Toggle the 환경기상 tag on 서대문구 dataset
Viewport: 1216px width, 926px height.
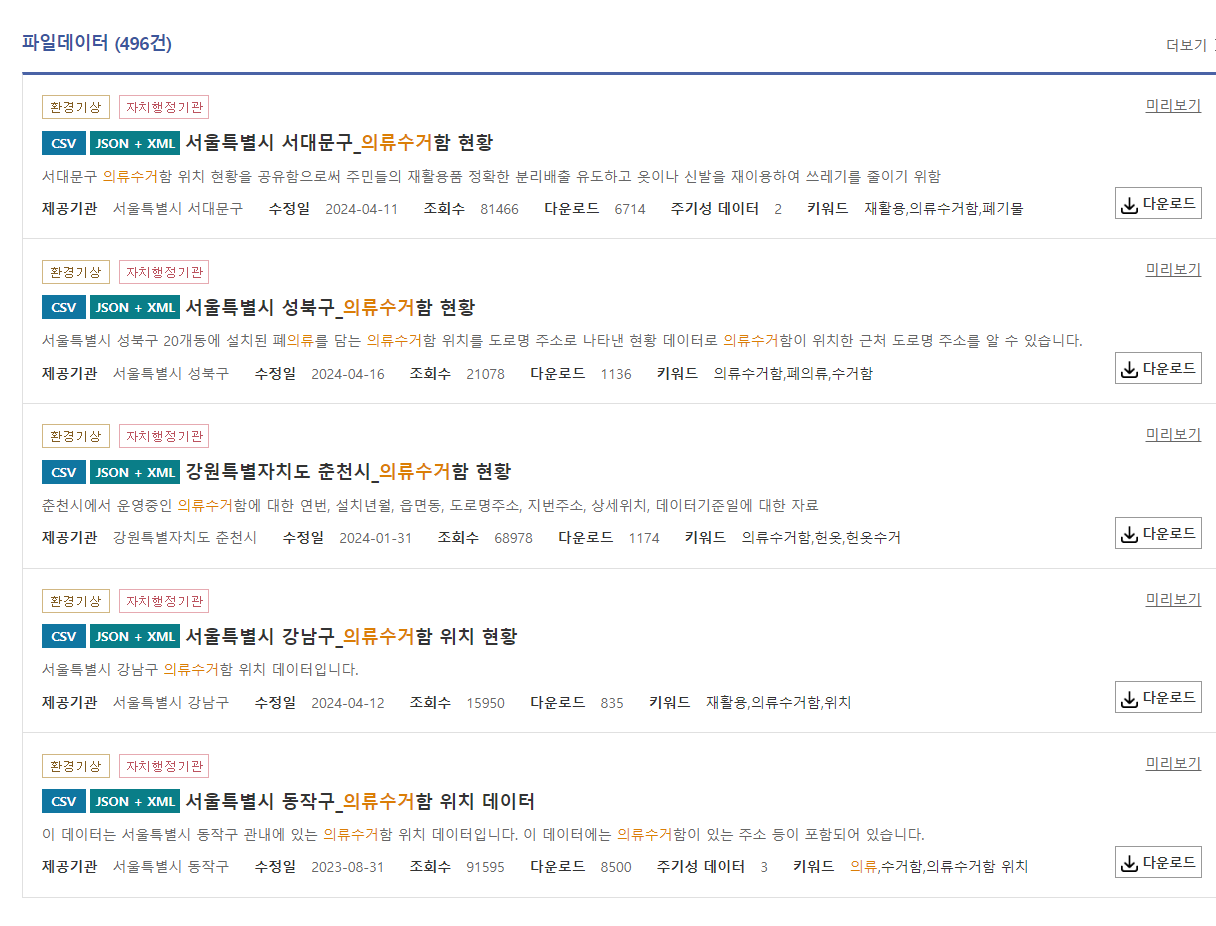tap(75, 106)
